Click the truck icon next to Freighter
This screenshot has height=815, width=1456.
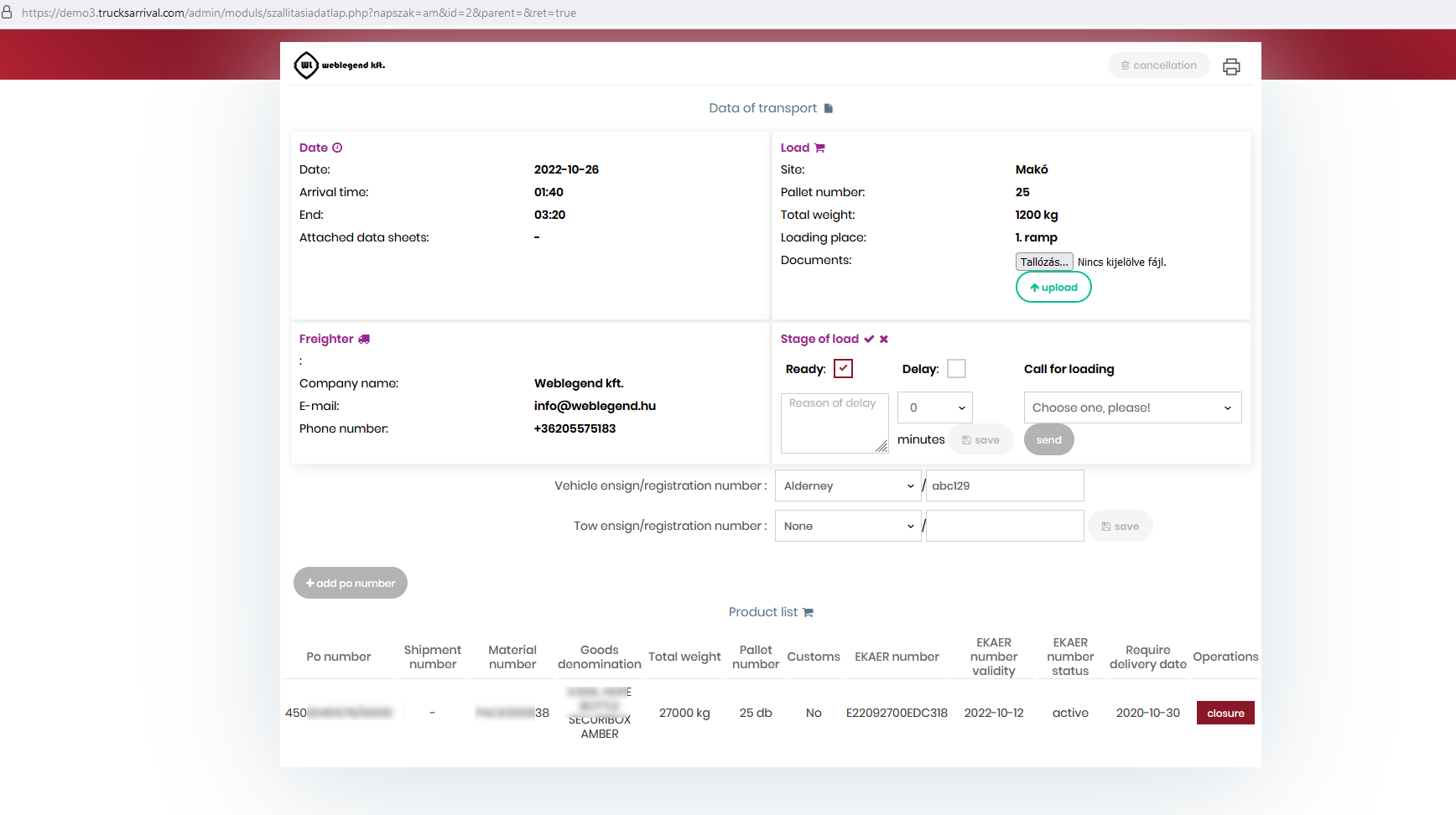pyautogui.click(x=364, y=340)
